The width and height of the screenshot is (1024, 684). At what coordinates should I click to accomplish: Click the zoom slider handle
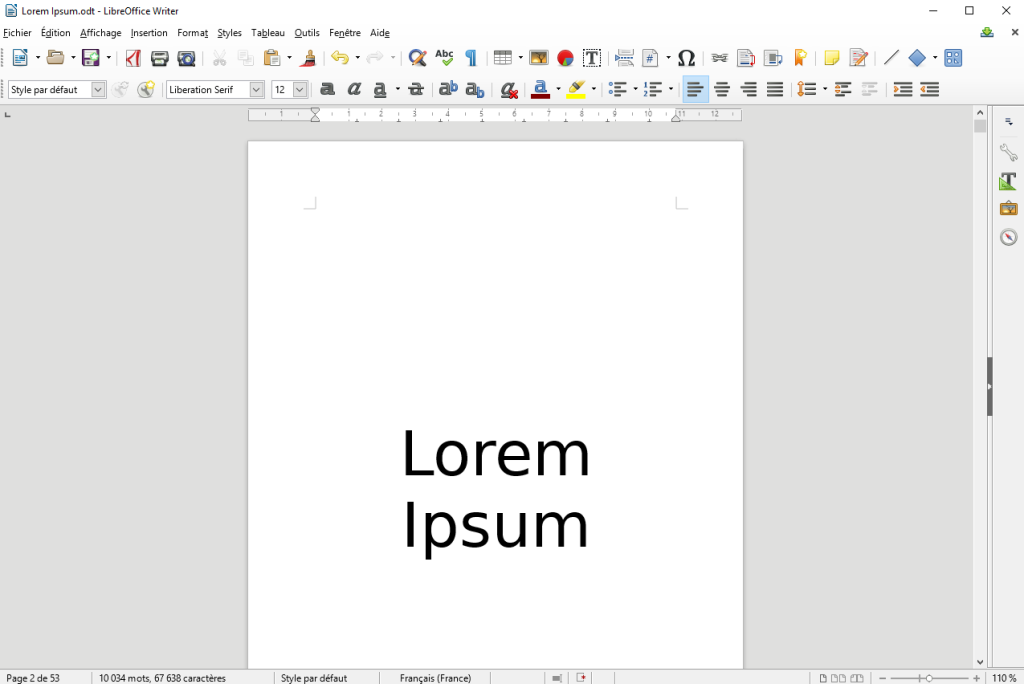click(929, 678)
